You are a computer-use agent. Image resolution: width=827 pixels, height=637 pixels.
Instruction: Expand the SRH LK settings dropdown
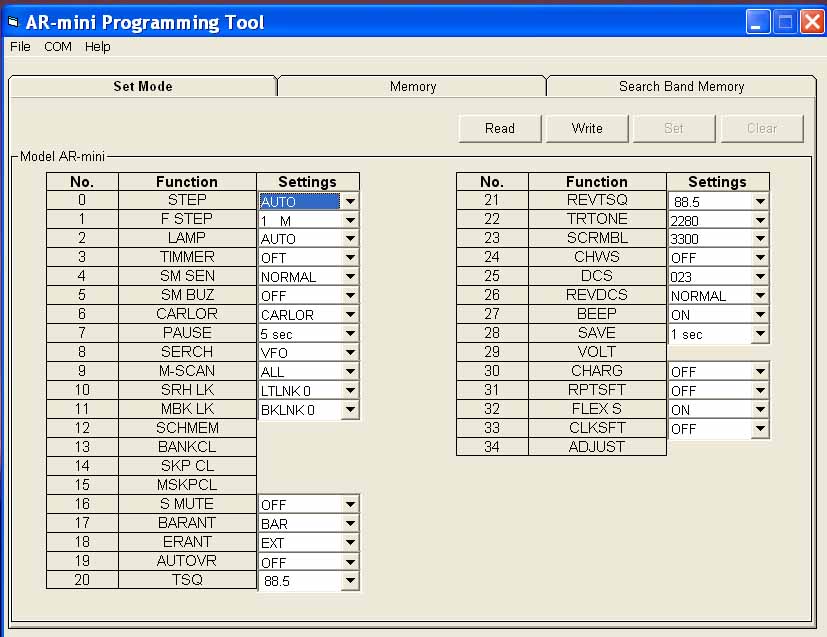pyautogui.click(x=350, y=391)
